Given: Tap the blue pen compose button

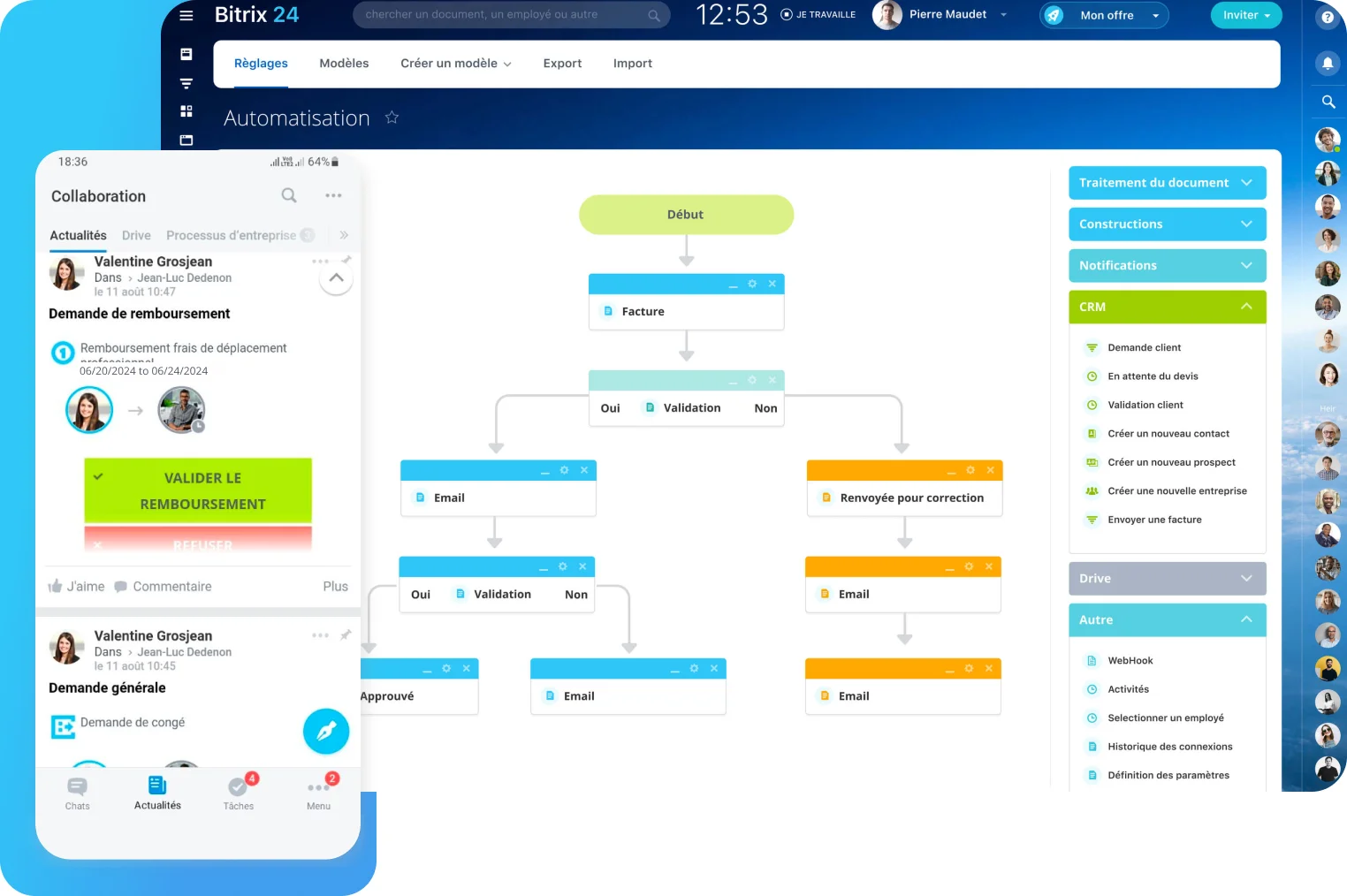Looking at the screenshot, I should point(325,731).
